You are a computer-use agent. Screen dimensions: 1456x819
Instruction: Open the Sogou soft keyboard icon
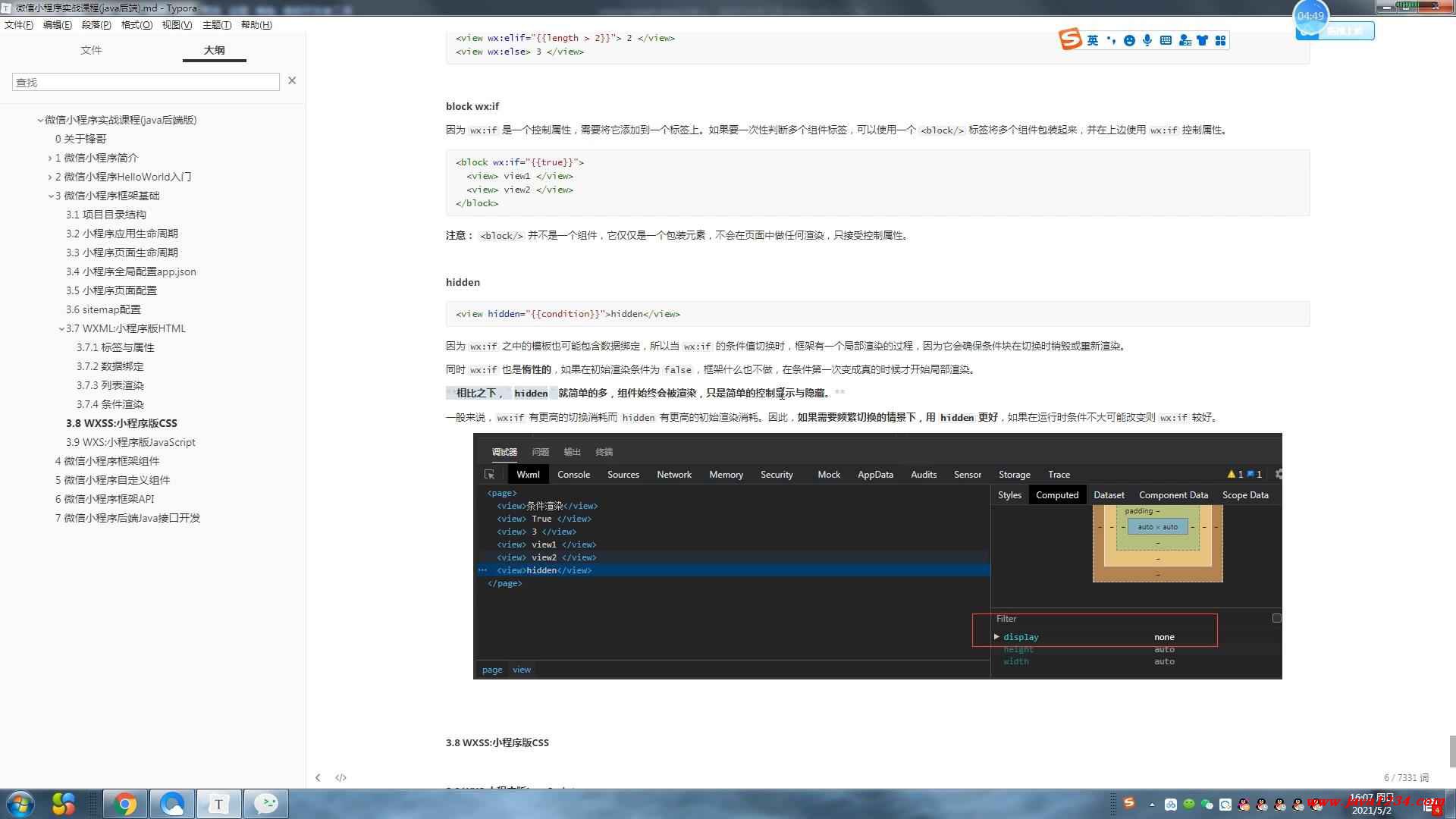(x=1166, y=41)
